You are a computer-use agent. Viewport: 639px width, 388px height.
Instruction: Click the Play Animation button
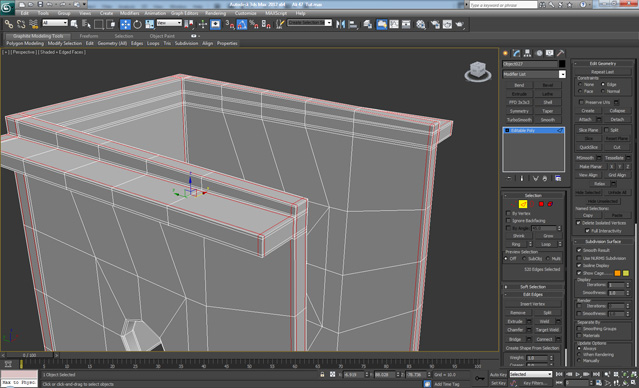[x=577, y=374]
